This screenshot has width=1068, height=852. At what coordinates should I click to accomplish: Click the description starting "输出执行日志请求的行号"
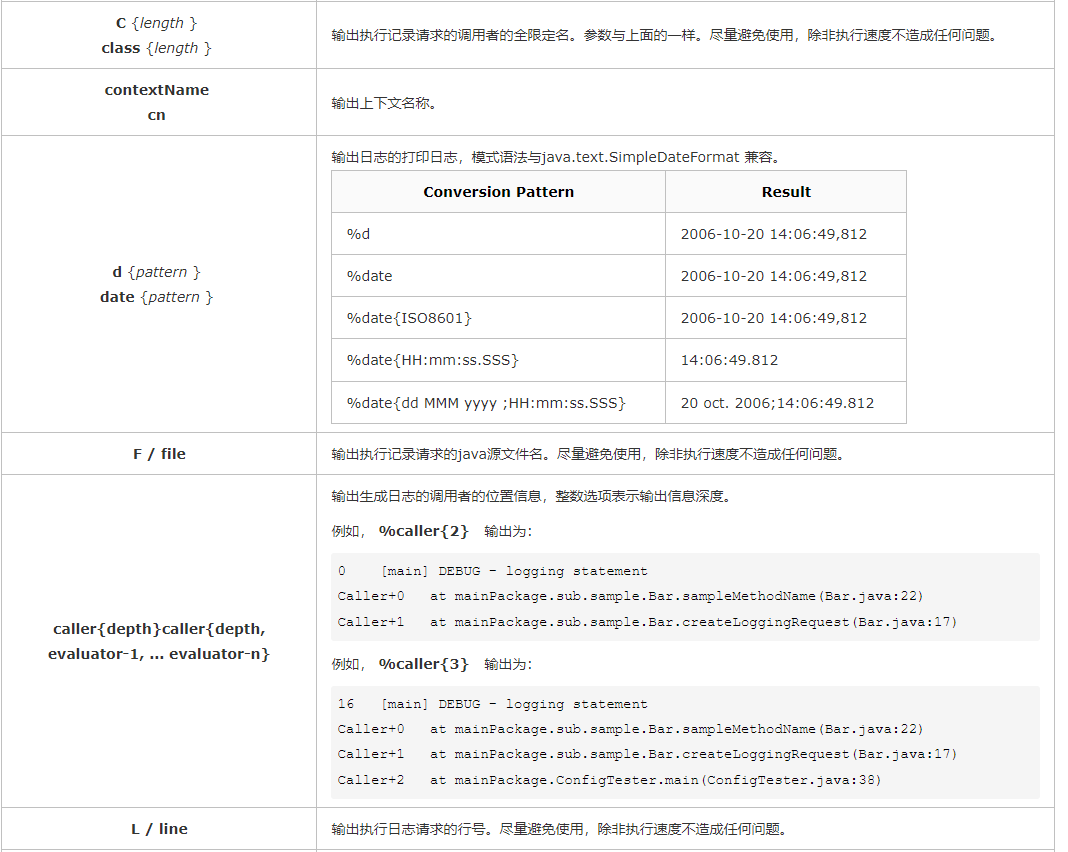560,829
